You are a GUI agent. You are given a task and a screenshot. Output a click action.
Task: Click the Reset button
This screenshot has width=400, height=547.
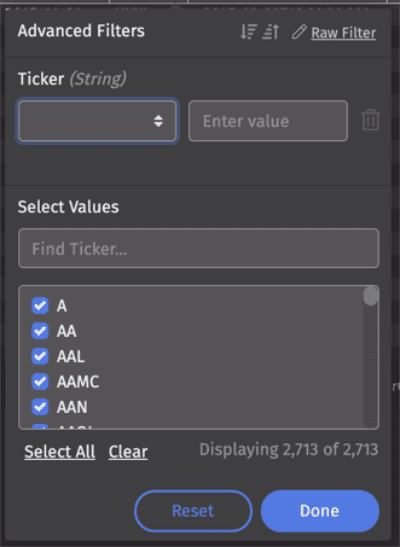click(x=193, y=511)
